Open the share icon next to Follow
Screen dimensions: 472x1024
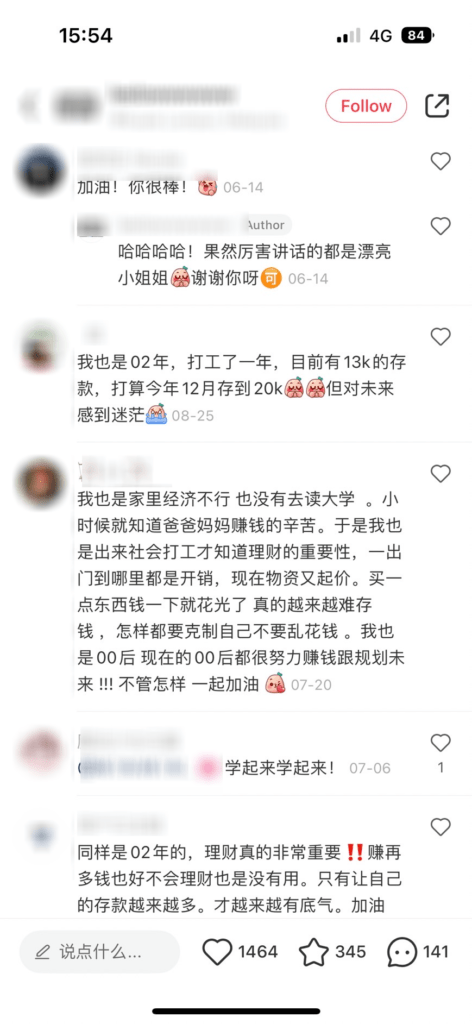click(437, 106)
